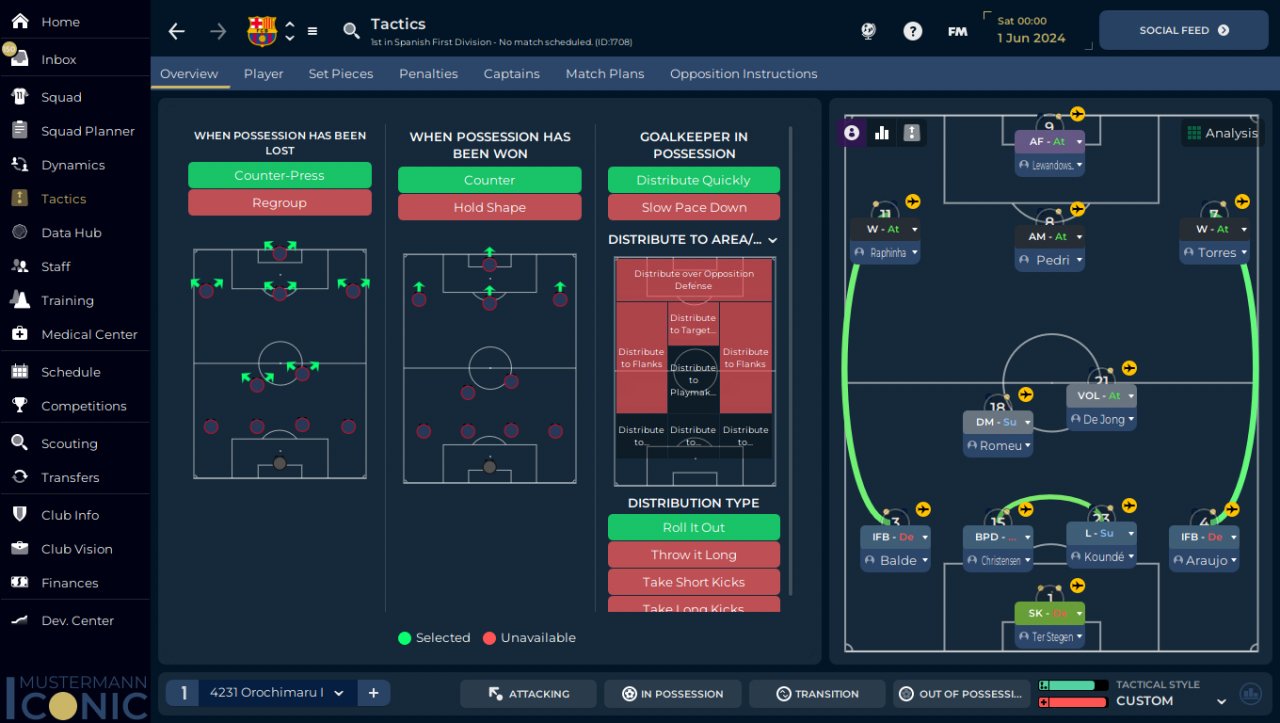This screenshot has height=723, width=1280.
Task: Open the Data Hub section
Action: pos(71,233)
